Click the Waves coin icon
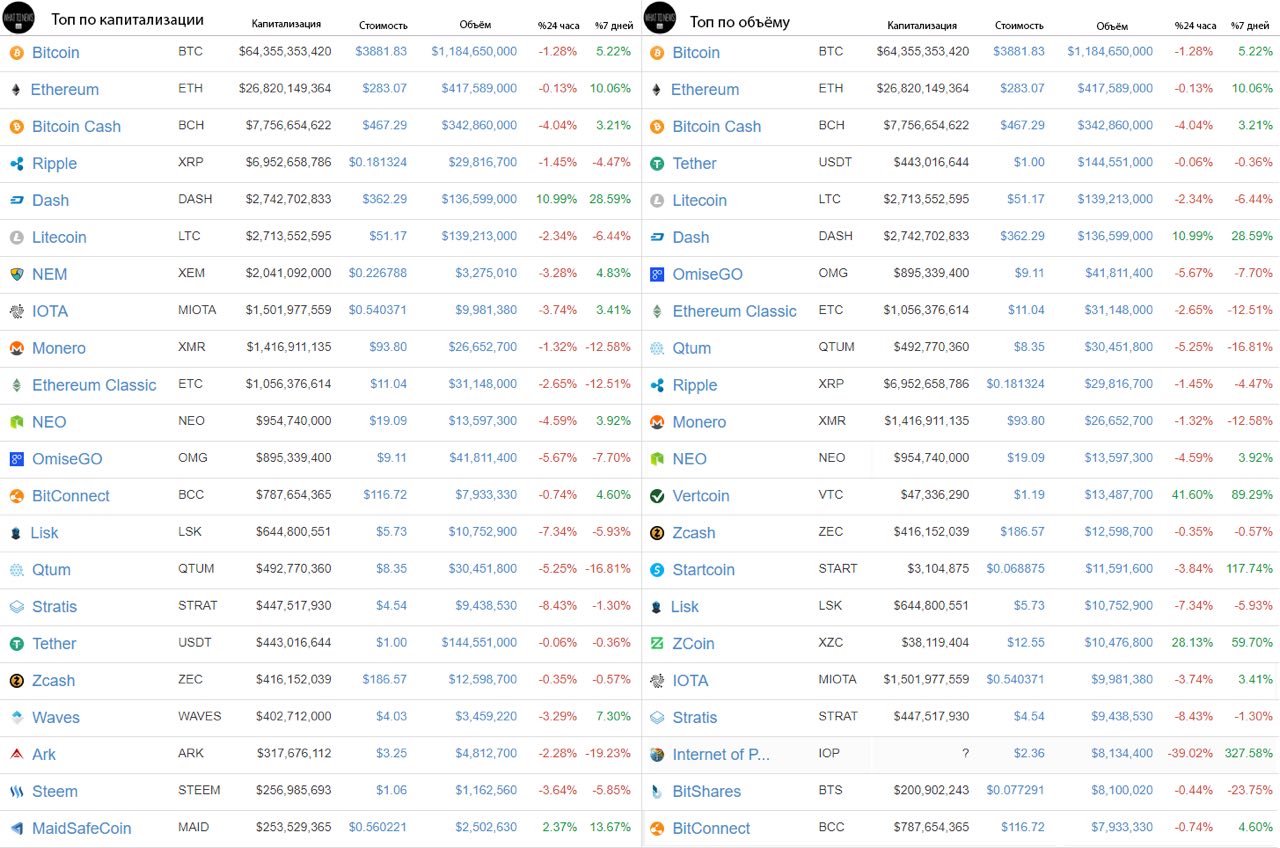Screen dimensions: 1280x848 [16, 717]
